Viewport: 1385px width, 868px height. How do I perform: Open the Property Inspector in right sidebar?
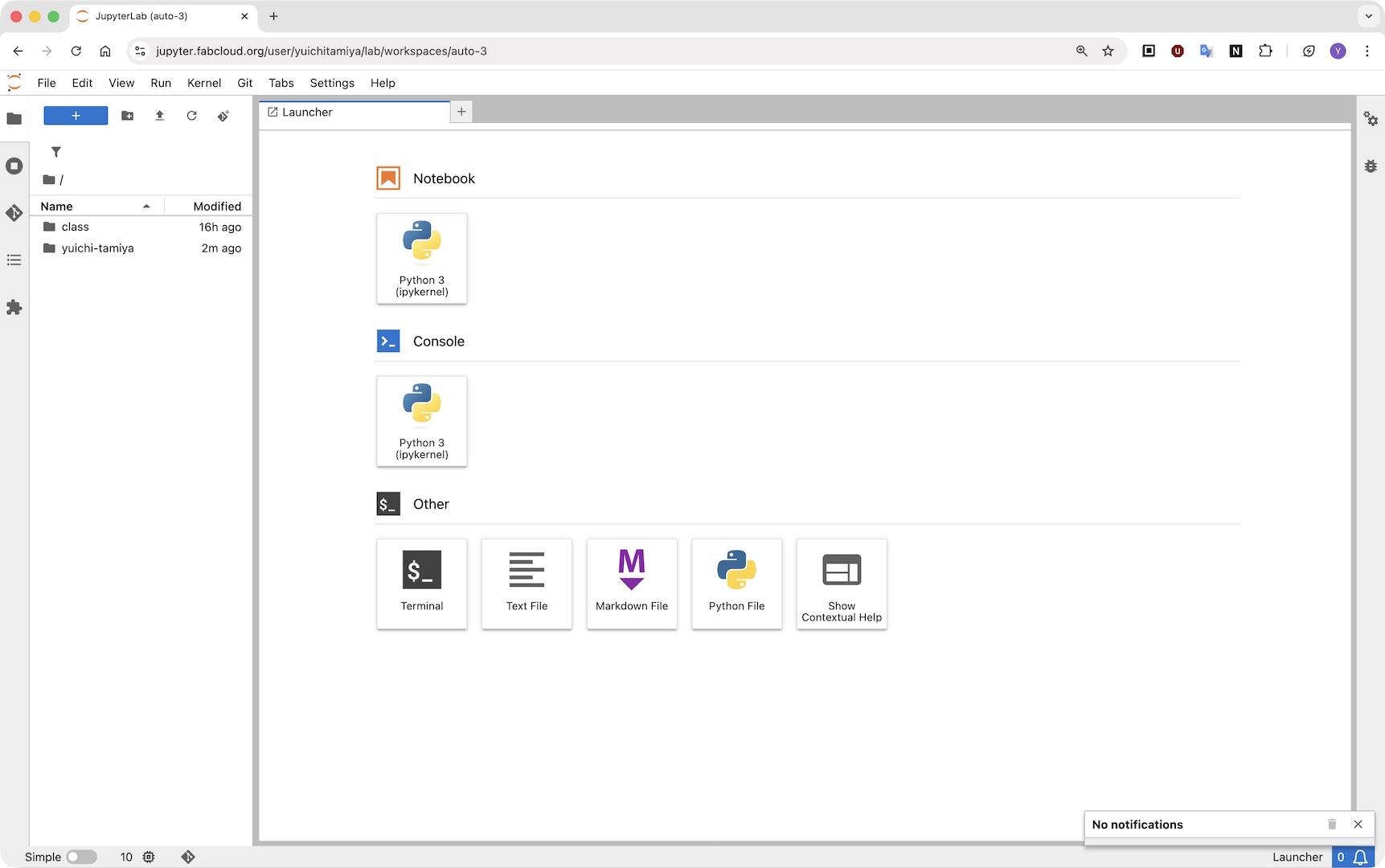[x=1371, y=119]
